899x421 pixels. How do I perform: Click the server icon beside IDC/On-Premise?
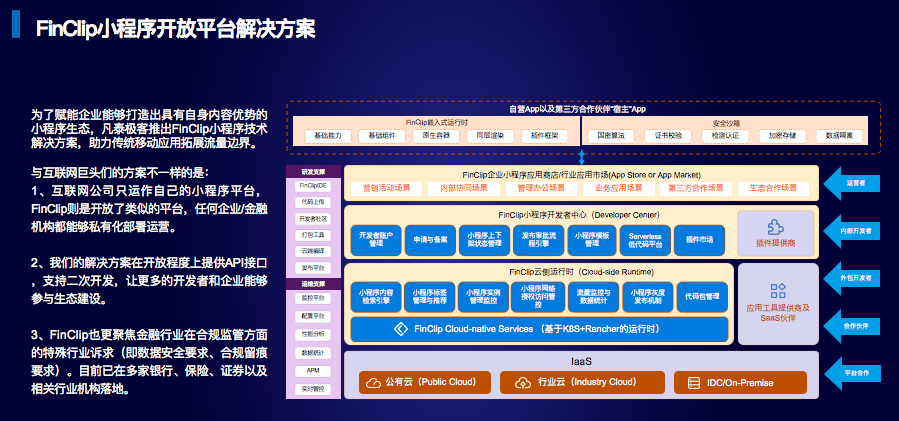tap(694, 383)
